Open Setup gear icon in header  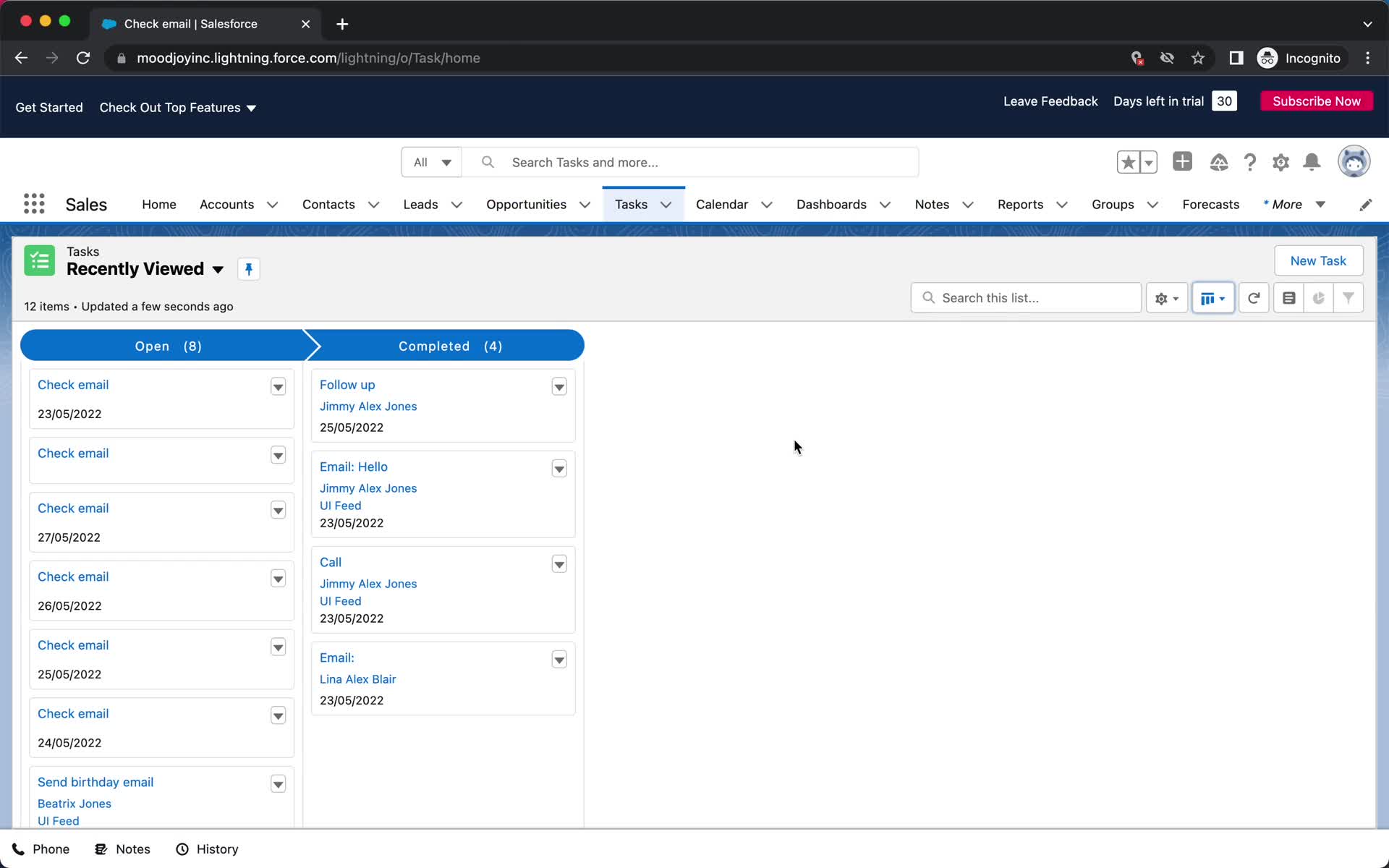coord(1280,162)
